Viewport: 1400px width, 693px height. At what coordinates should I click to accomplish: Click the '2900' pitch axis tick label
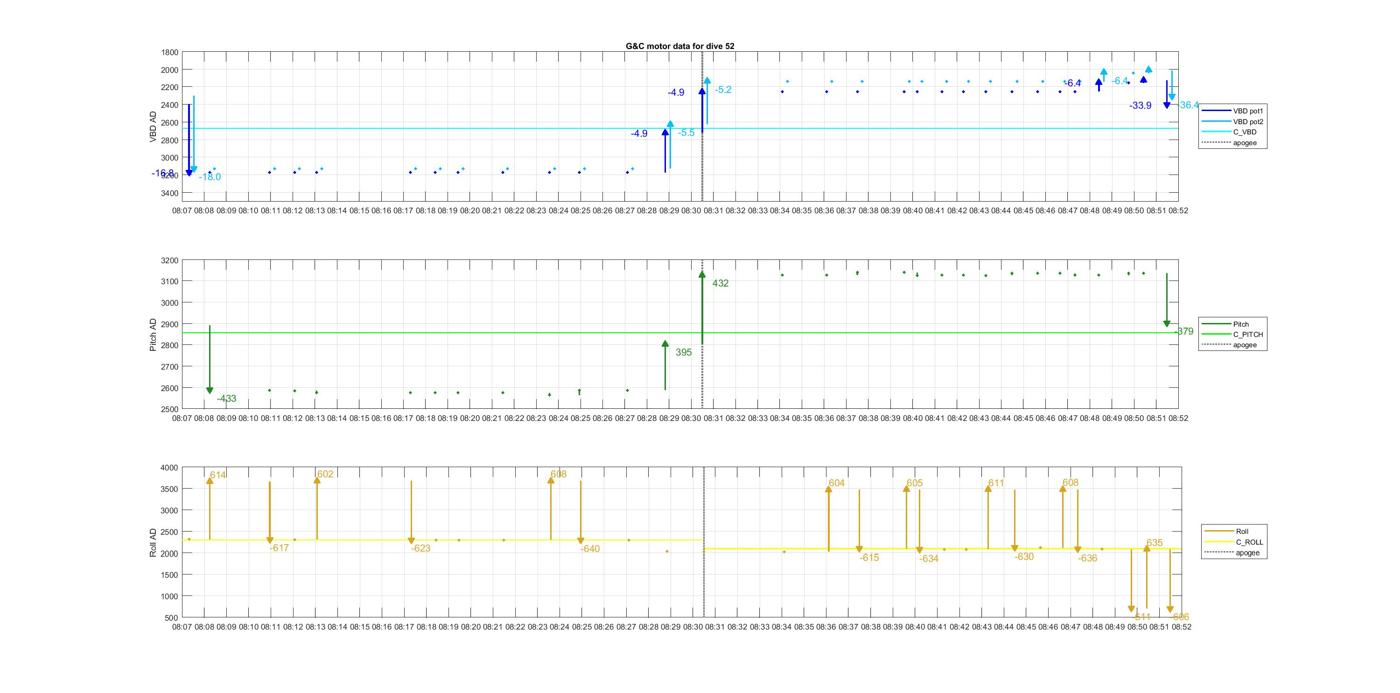(x=170, y=324)
